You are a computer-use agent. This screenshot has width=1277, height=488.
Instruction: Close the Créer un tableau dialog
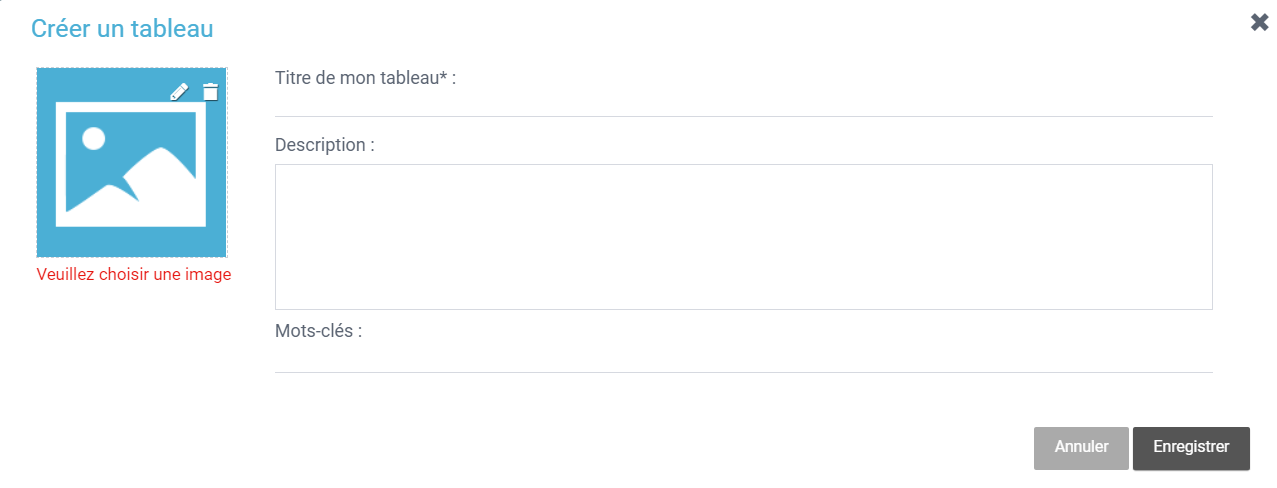tap(1259, 22)
